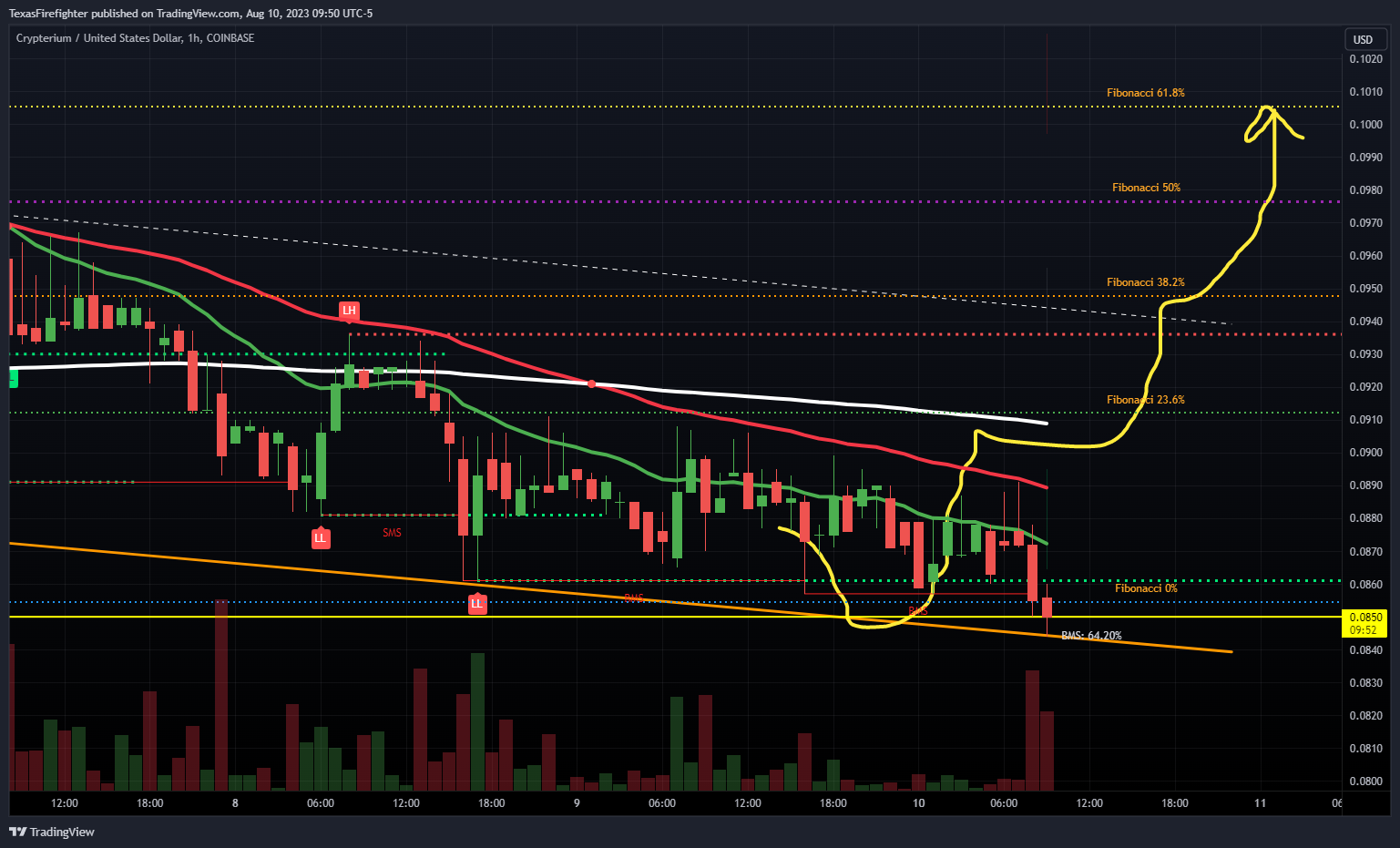Click 0.0910 on the price axis
Image resolution: width=1400 pixels, height=848 pixels.
point(1365,420)
